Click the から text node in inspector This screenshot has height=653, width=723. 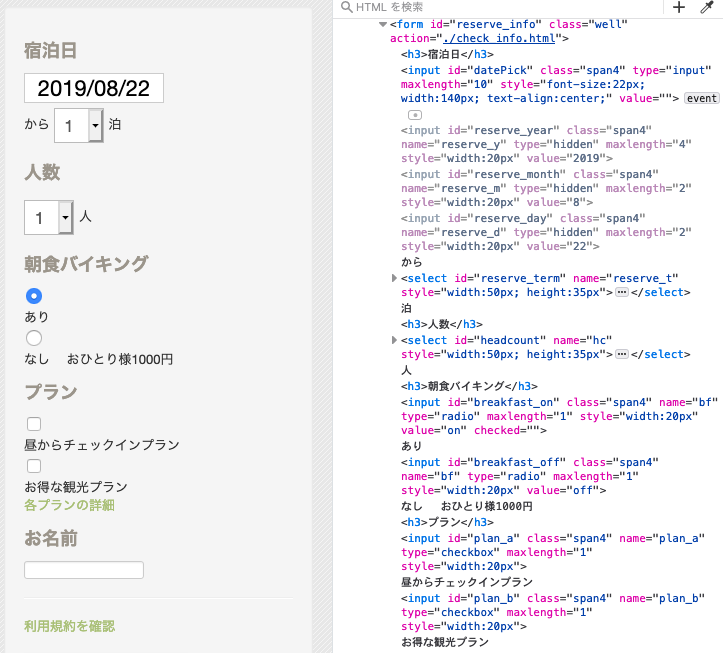point(412,262)
